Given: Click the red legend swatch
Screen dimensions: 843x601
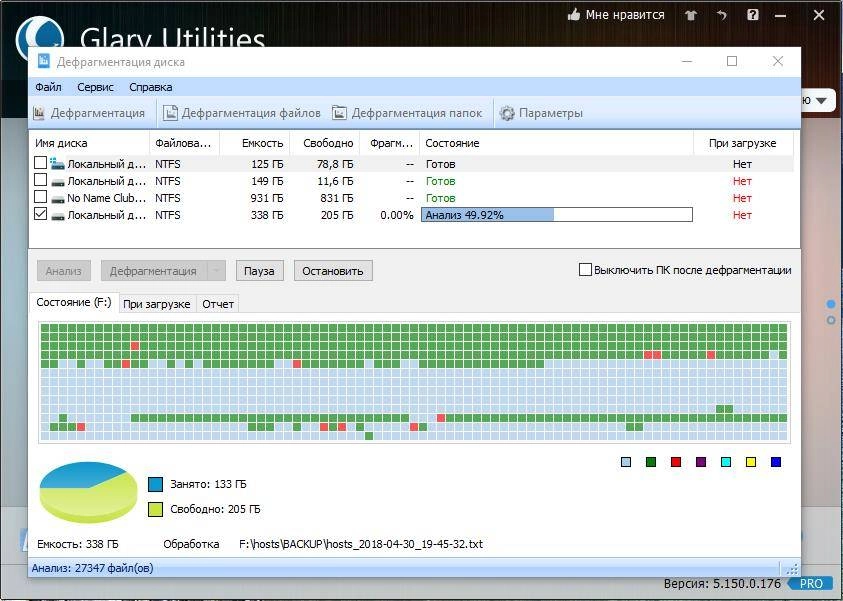Looking at the screenshot, I should (676, 462).
